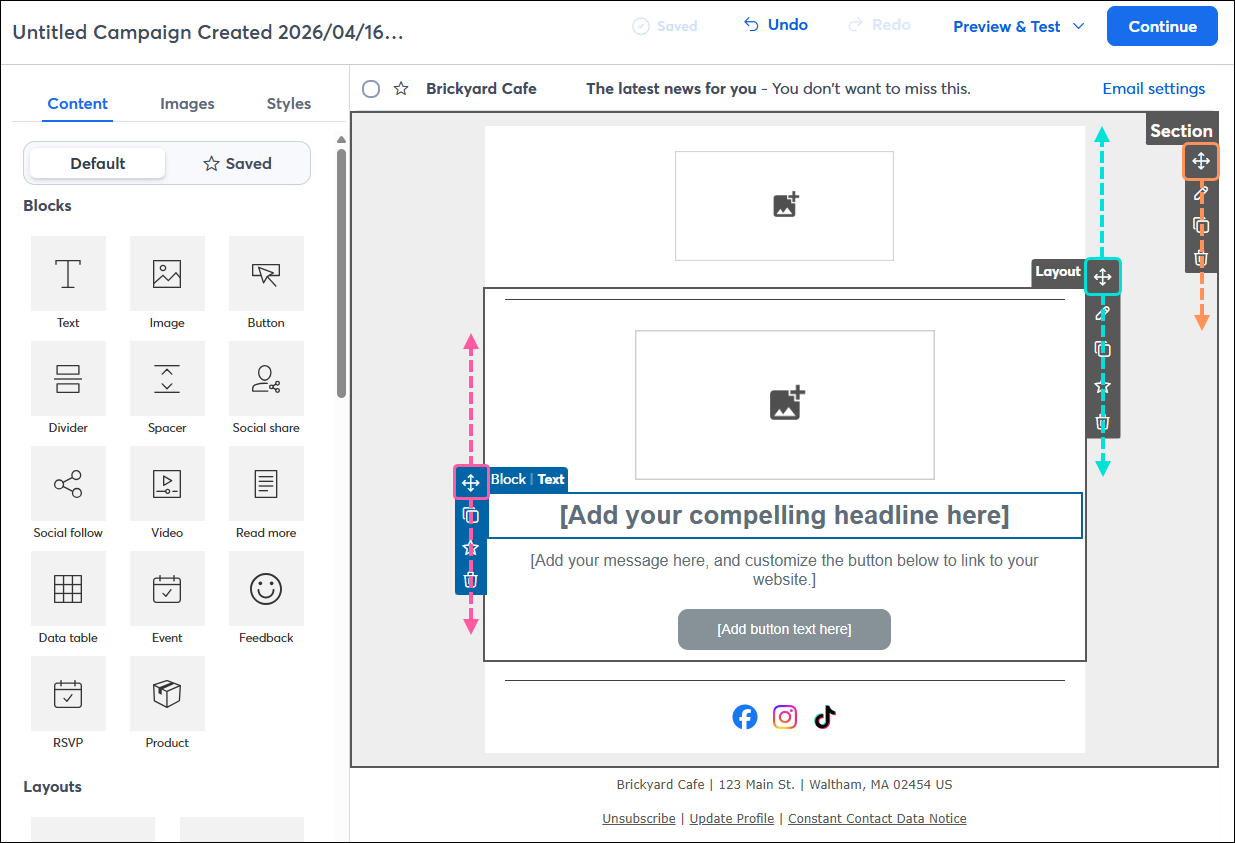Delete the headline text block via its trash icon
This screenshot has width=1235, height=843.
(x=471, y=579)
